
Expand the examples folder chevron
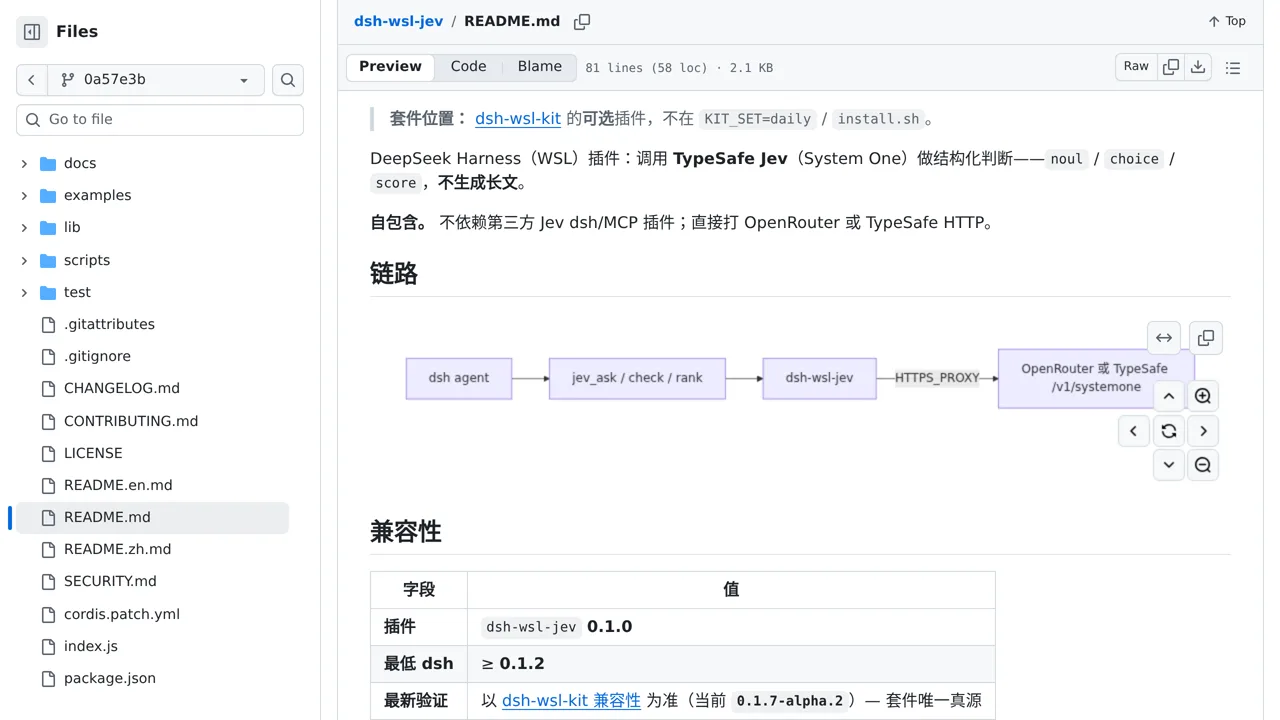click(x=25, y=195)
